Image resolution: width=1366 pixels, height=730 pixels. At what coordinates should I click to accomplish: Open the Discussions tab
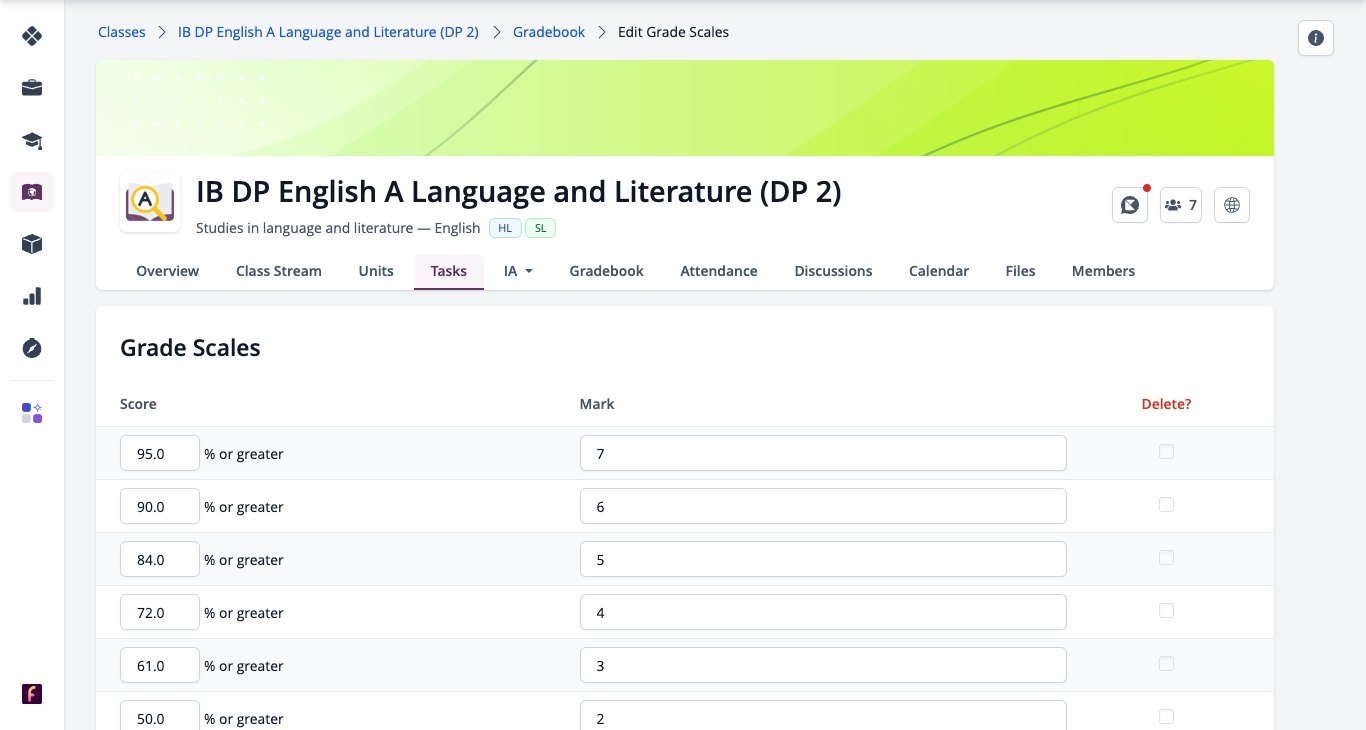pos(833,271)
